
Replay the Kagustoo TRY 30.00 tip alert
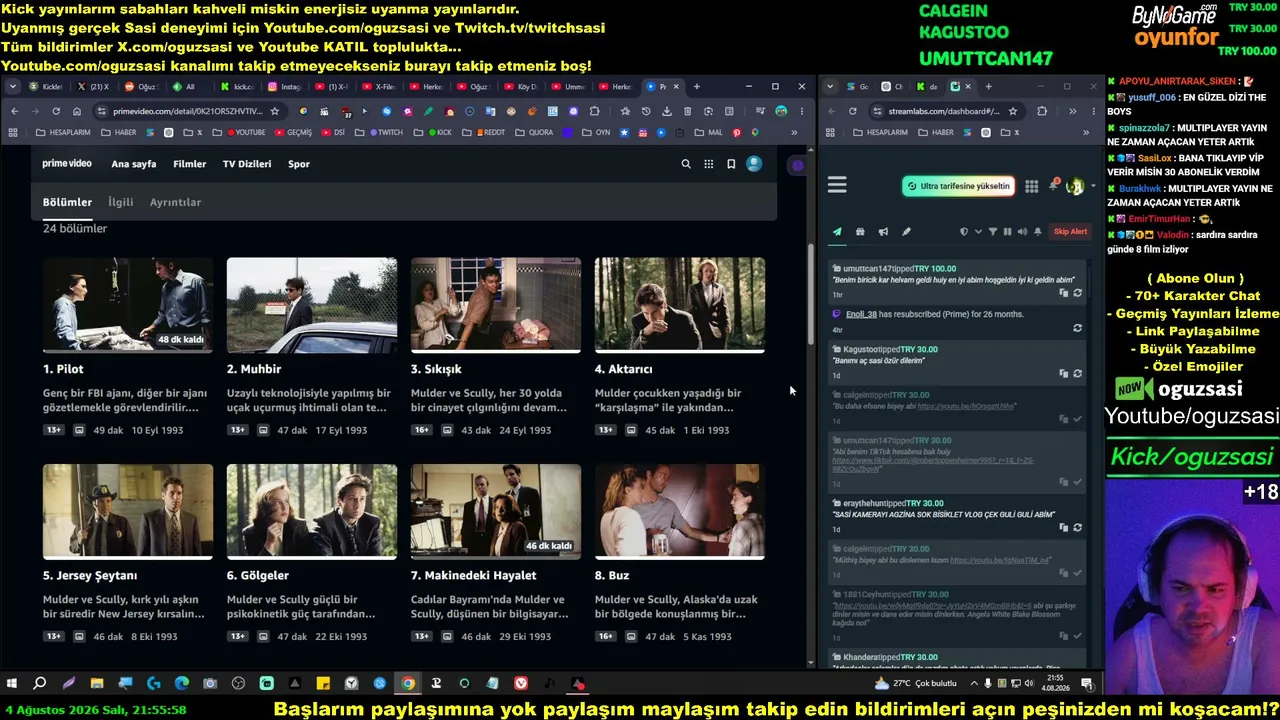[x=1077, y=373]
